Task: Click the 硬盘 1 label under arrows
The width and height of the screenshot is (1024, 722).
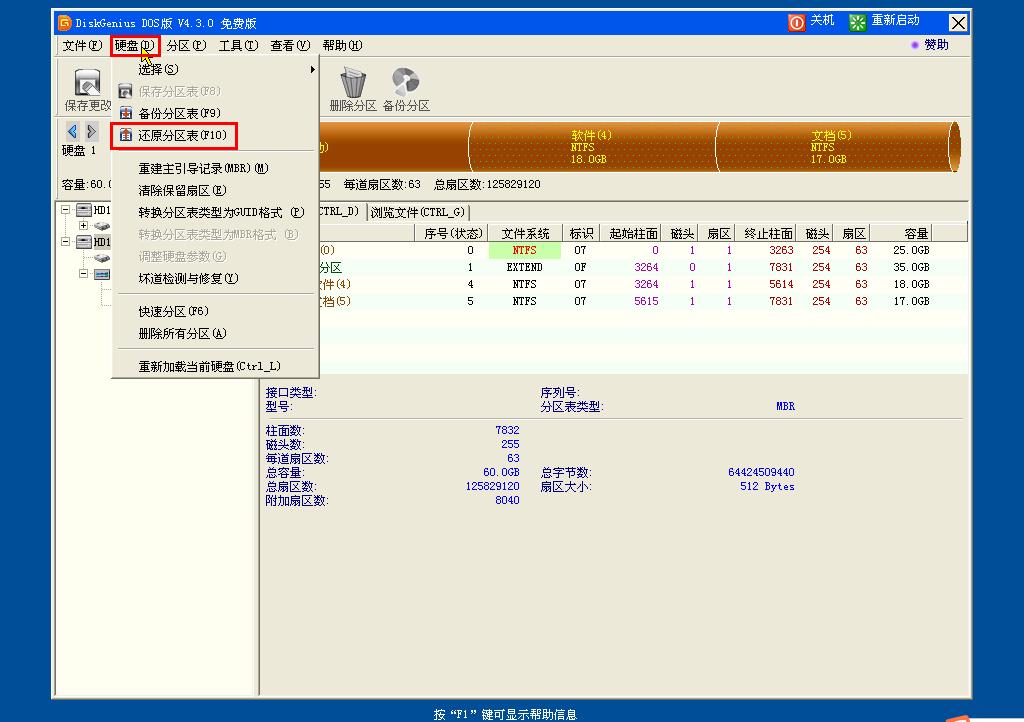Action: [79, 151]
